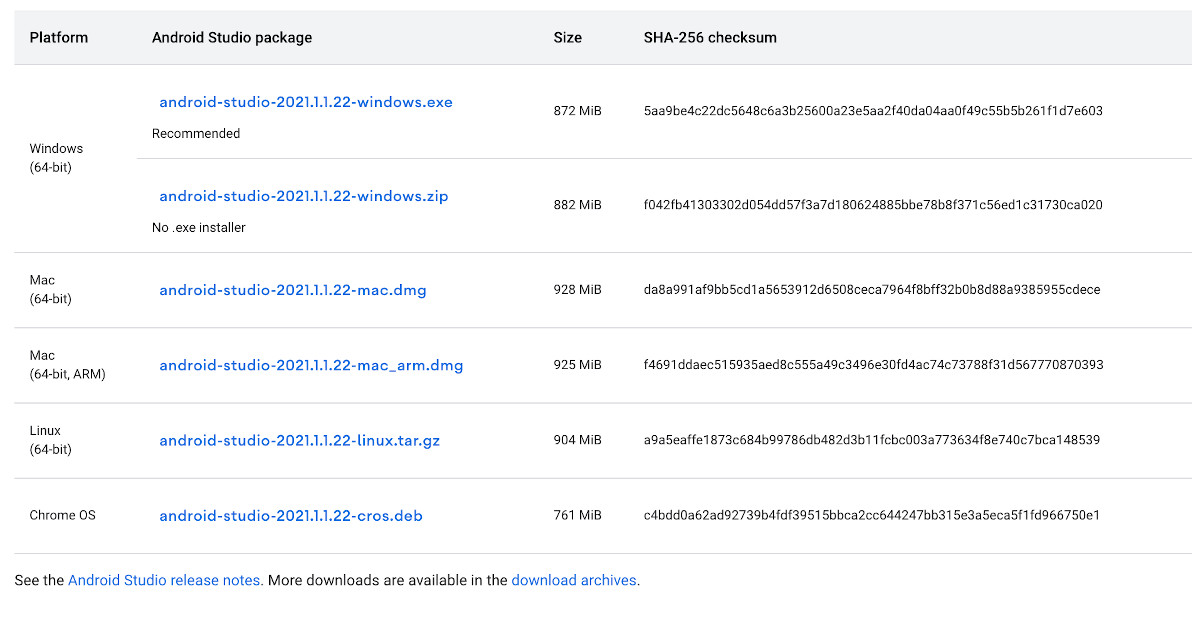
Task: Click the Android Studio package column header
Action: [x=232, y=38]
